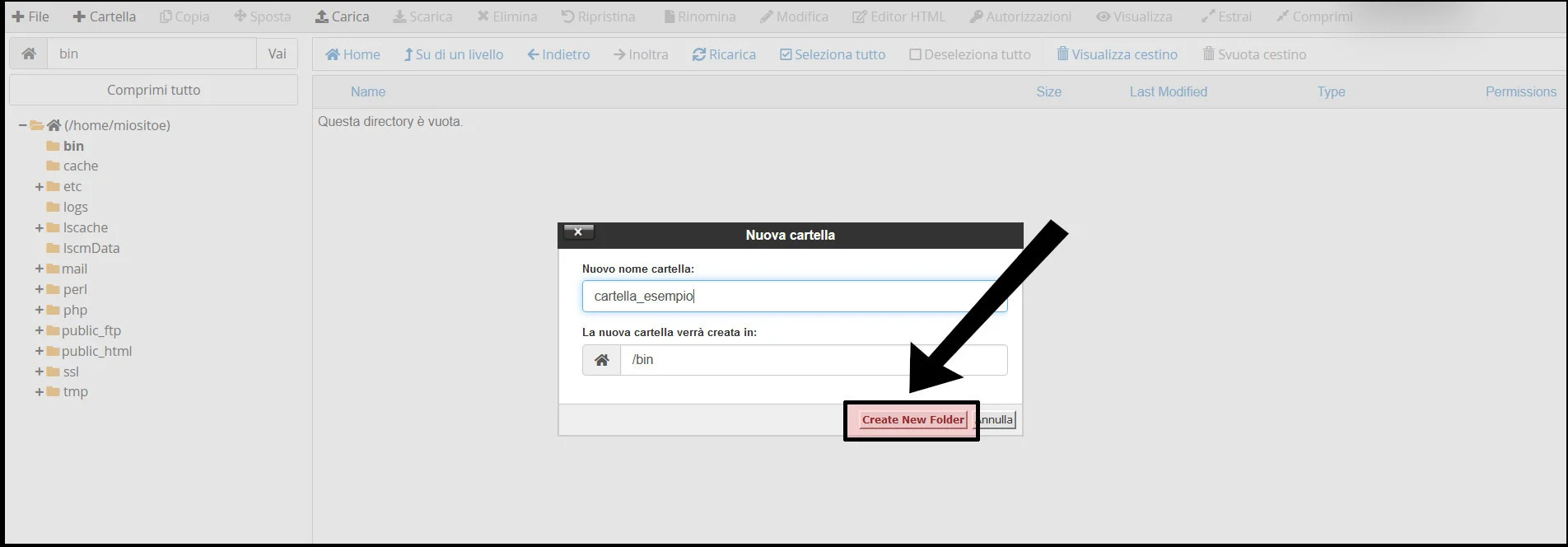Click the Ripristina restore toolbar item
This screenshot has width=1568, height=547.
599,16
